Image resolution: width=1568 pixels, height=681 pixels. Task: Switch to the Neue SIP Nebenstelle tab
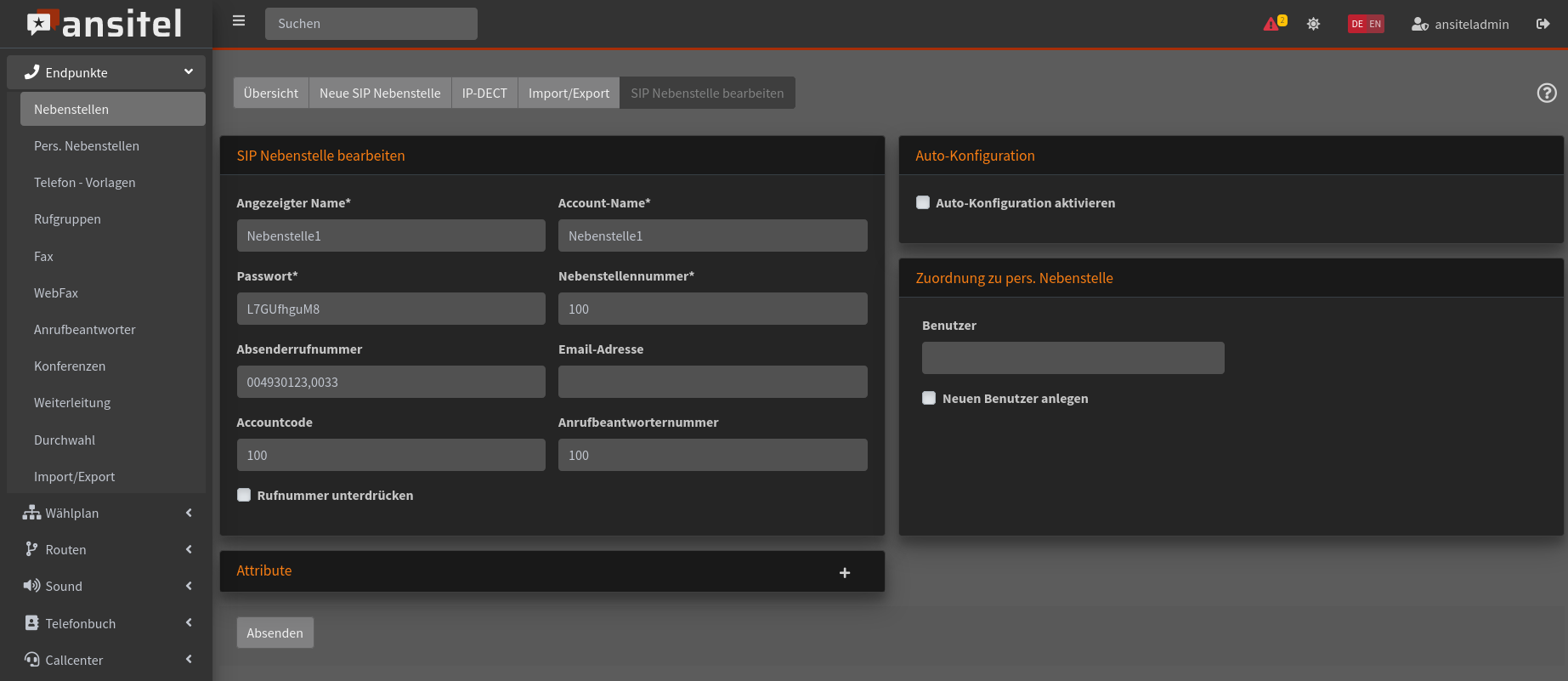pos(380,94)
